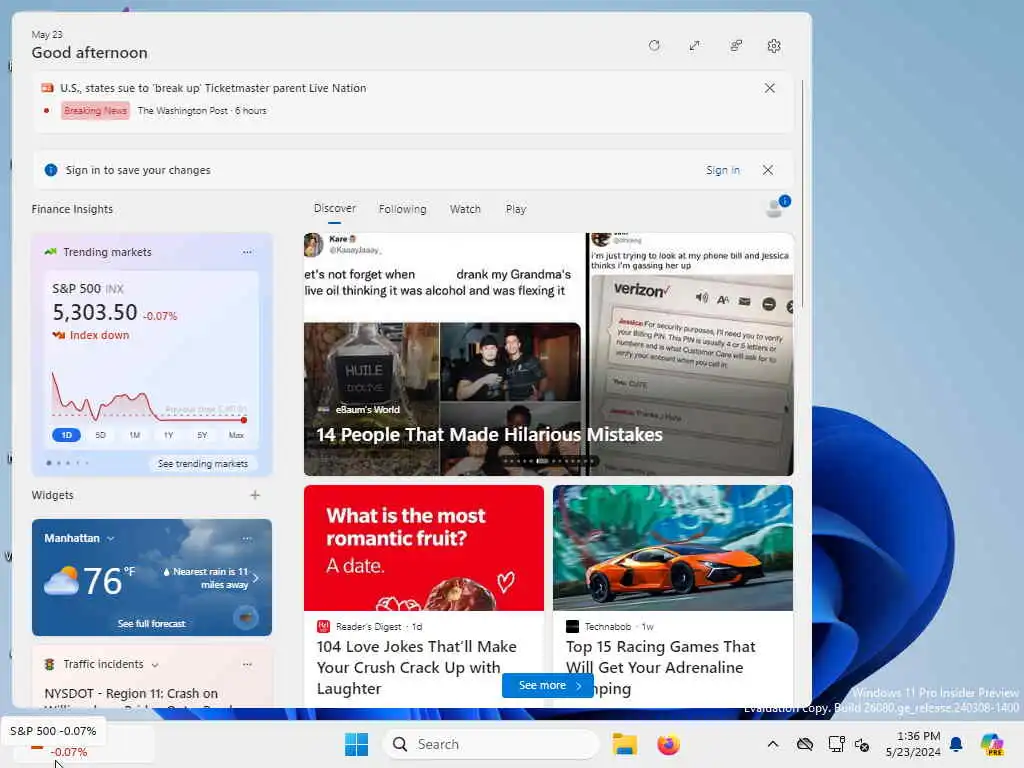Open the widgets settings gear

774,46
